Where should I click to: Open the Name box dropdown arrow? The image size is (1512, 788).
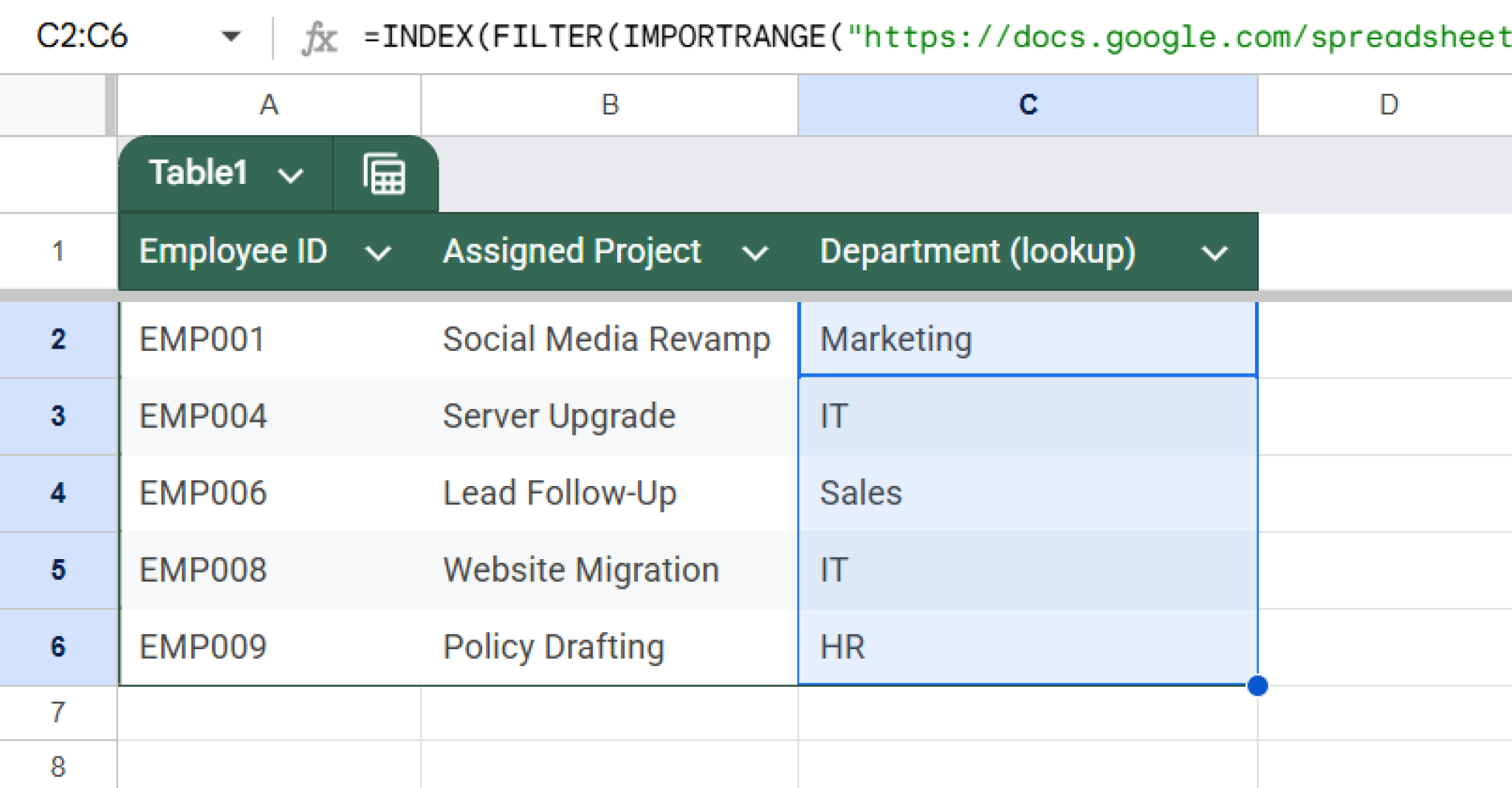(x=231, y=36)
